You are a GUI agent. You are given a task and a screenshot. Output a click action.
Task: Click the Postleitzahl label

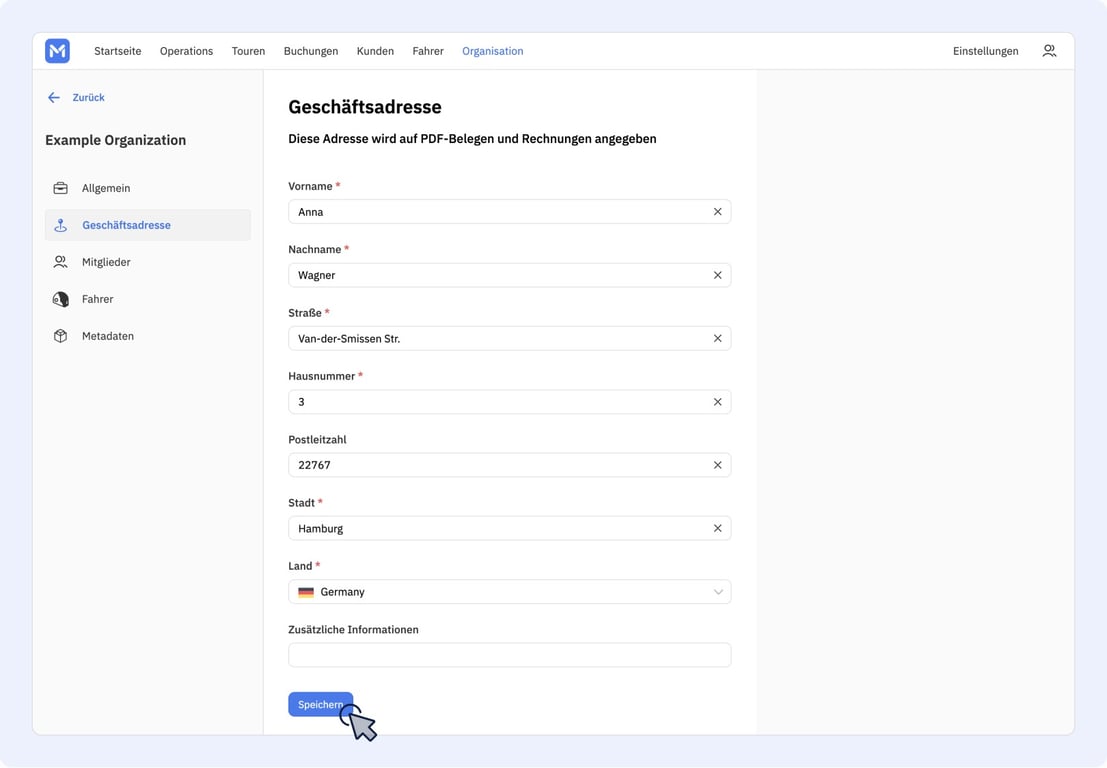coord(317,440)
